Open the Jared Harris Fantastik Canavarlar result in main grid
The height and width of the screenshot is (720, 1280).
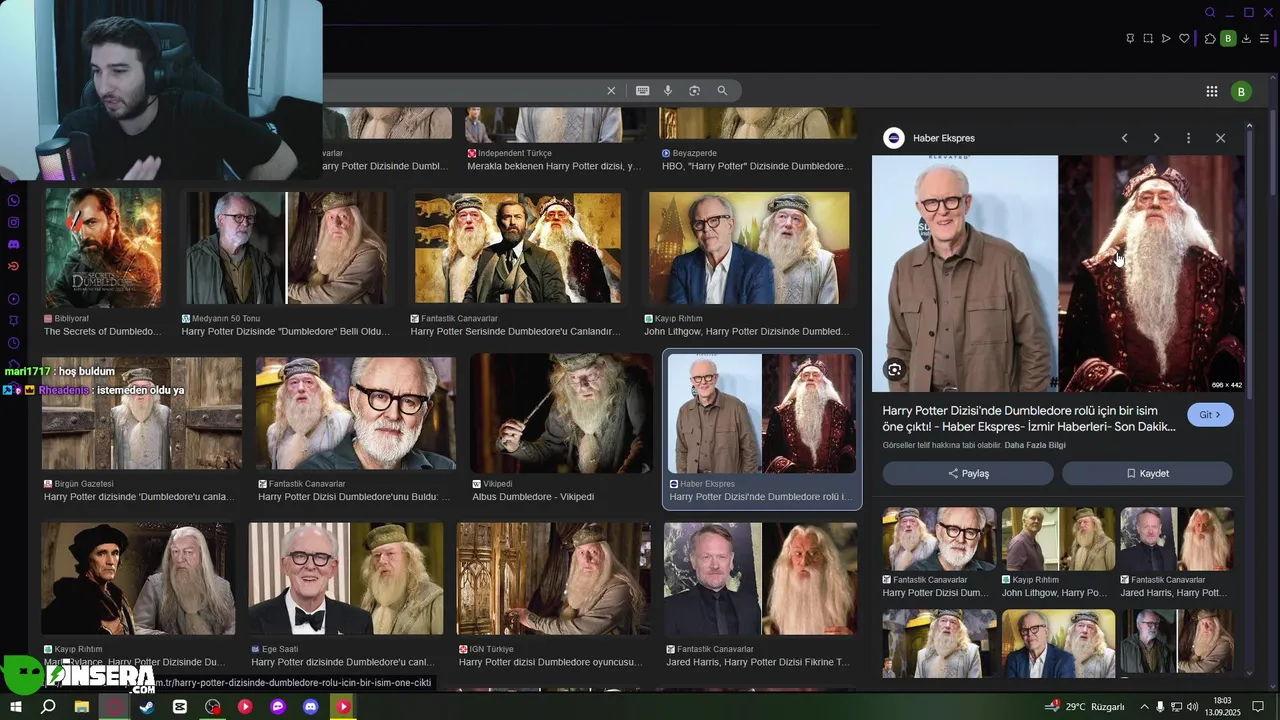coord(760,578)
